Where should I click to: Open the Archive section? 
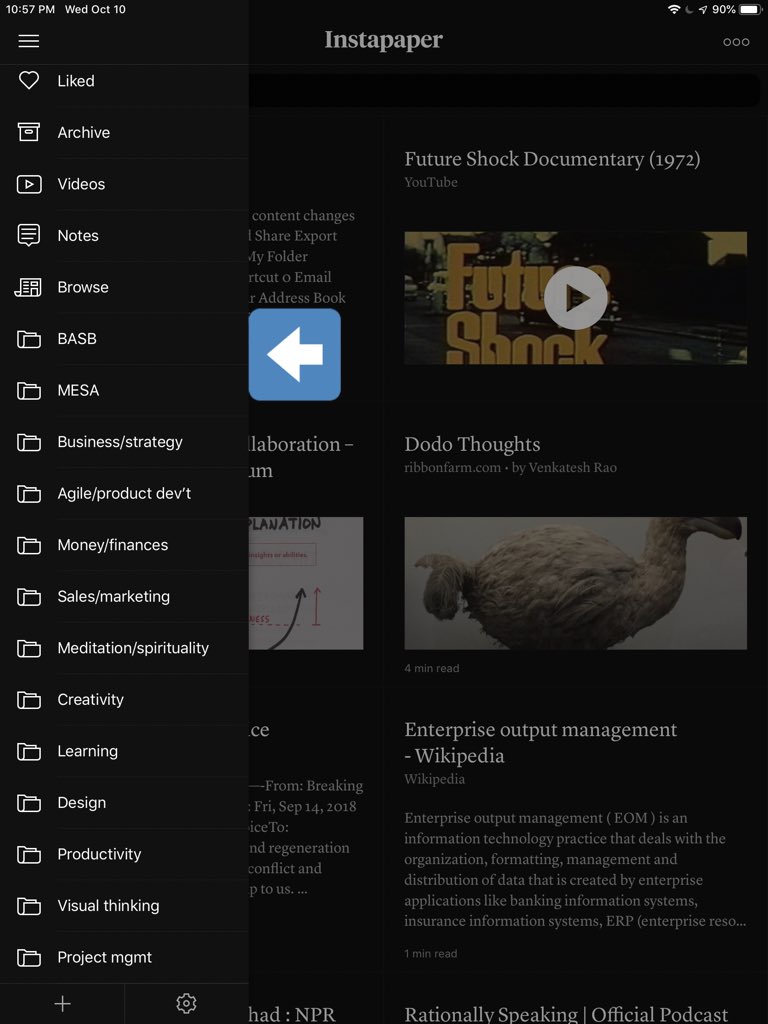coord(84,133)
